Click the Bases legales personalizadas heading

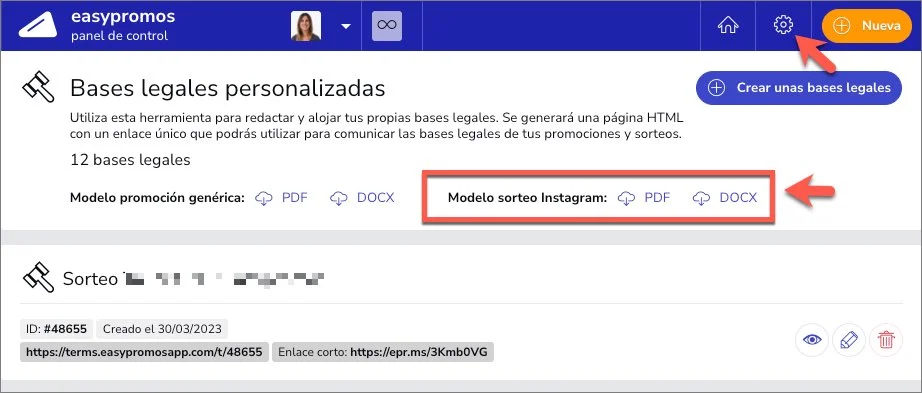coord(228,89)
